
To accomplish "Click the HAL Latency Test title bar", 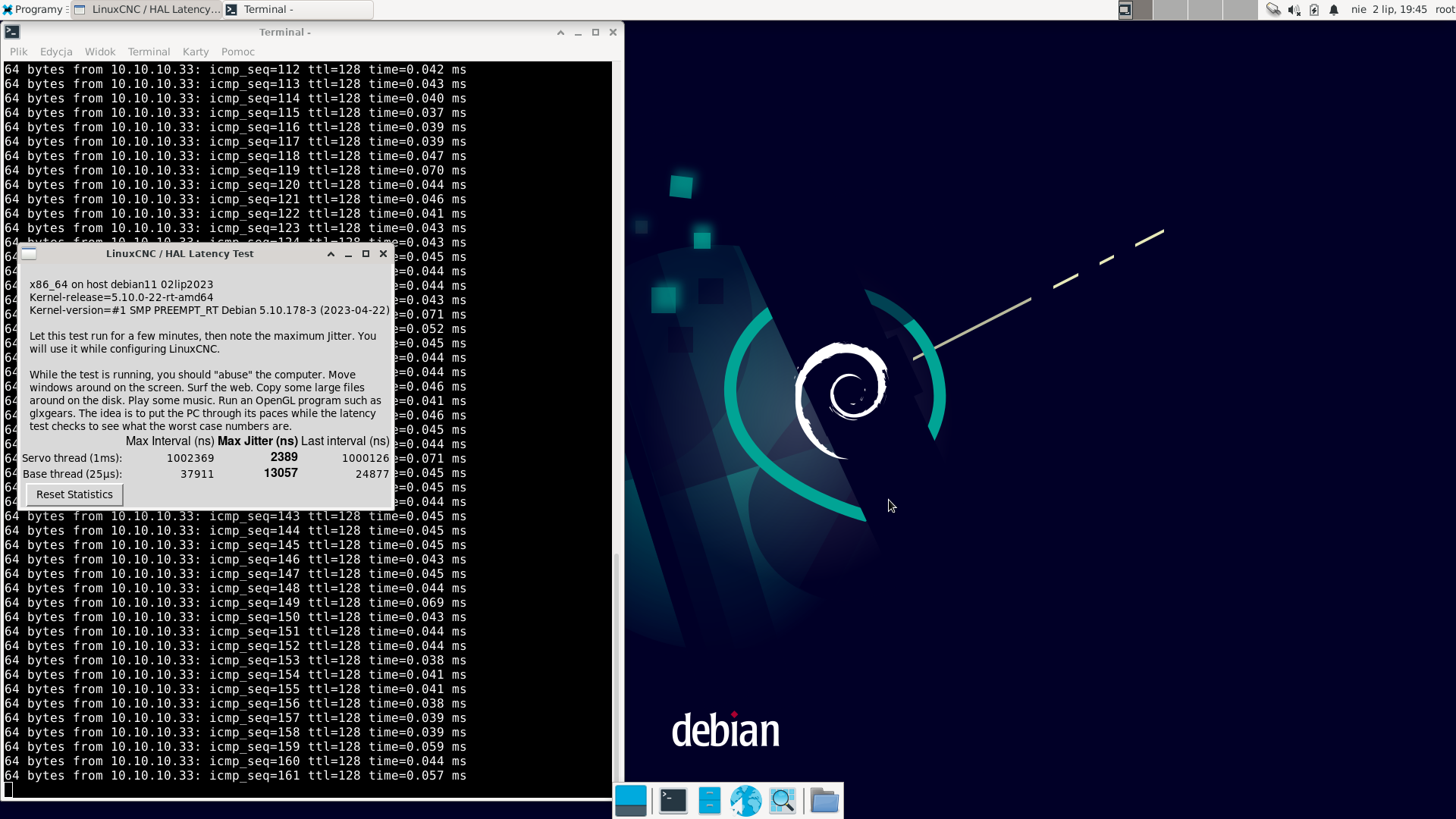I will [180, 254].
